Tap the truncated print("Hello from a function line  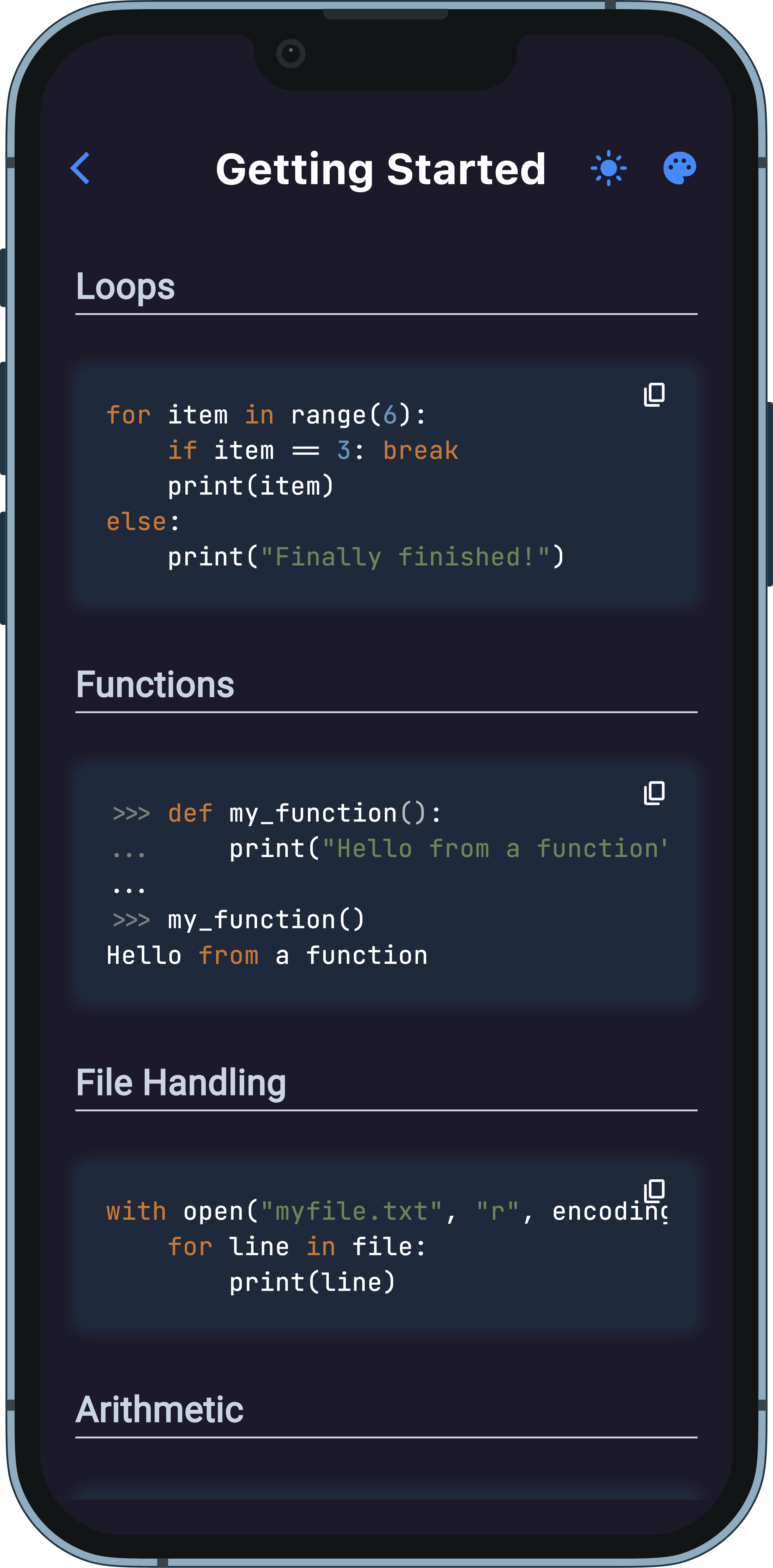(448, 848)
